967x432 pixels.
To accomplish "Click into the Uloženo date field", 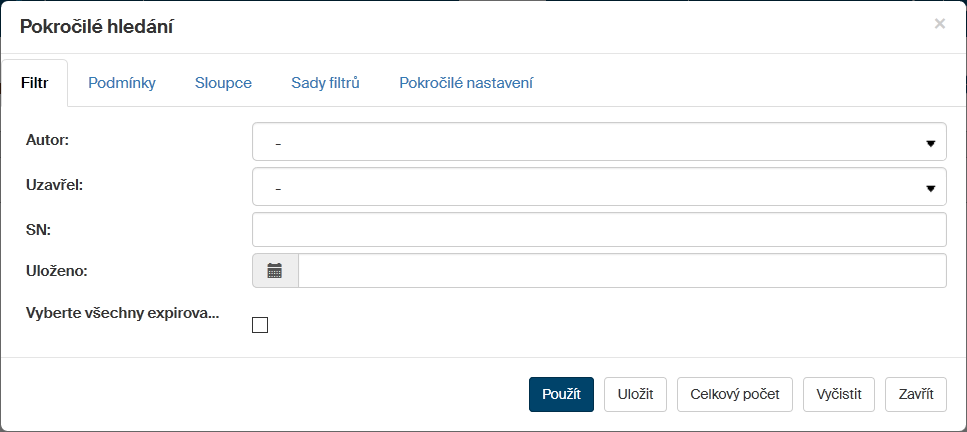I will pyautogui.click(x=622, y=270).
